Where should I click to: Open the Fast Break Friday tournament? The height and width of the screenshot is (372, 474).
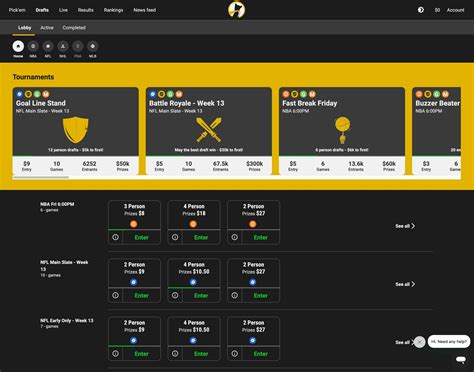coord(342,131)
